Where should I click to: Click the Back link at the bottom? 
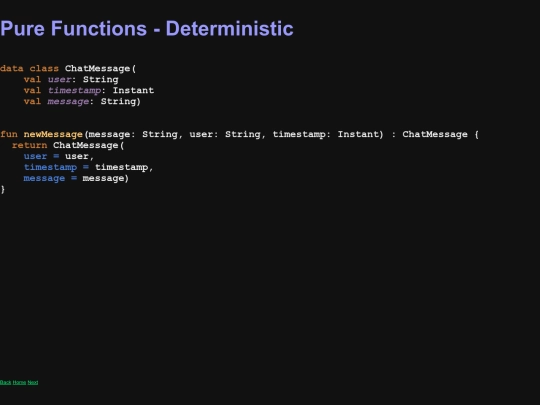[6, 382]
